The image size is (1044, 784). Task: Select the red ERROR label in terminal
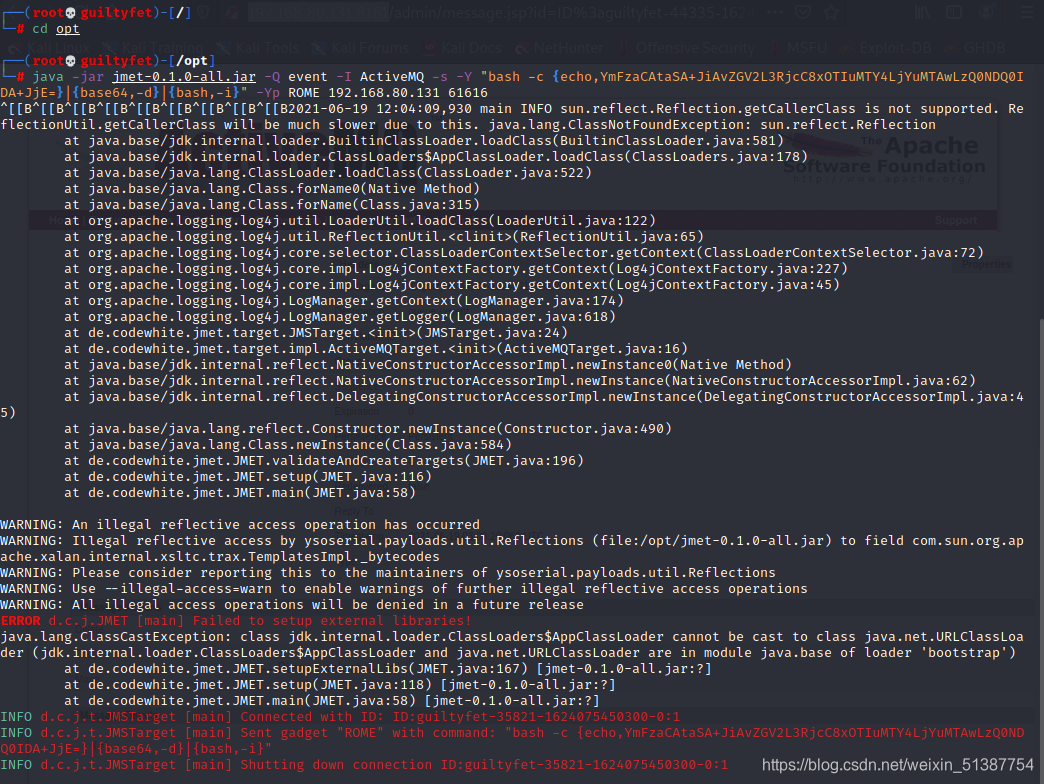coord(21,621)
